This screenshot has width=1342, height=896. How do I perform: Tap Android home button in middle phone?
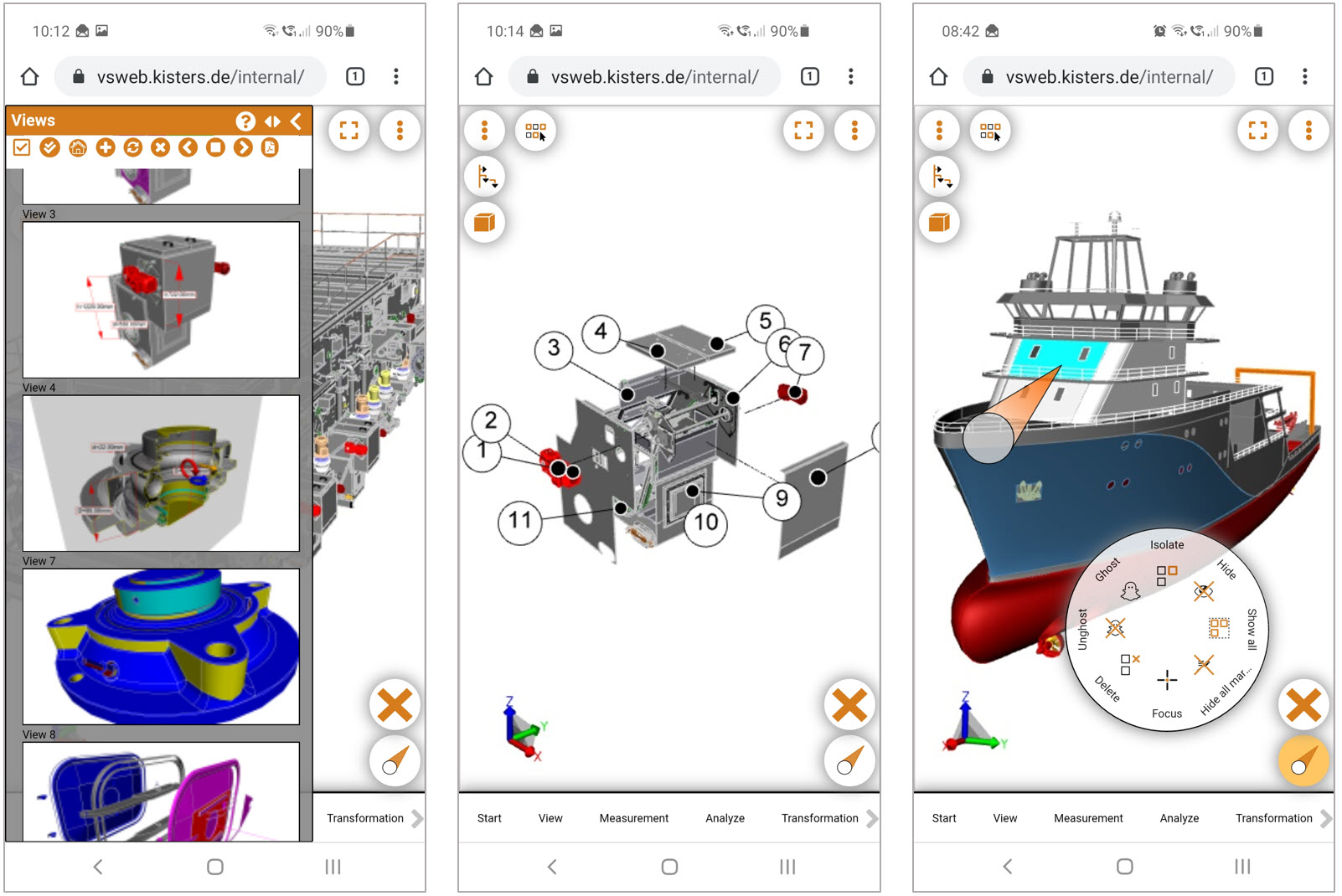[669, 867]
